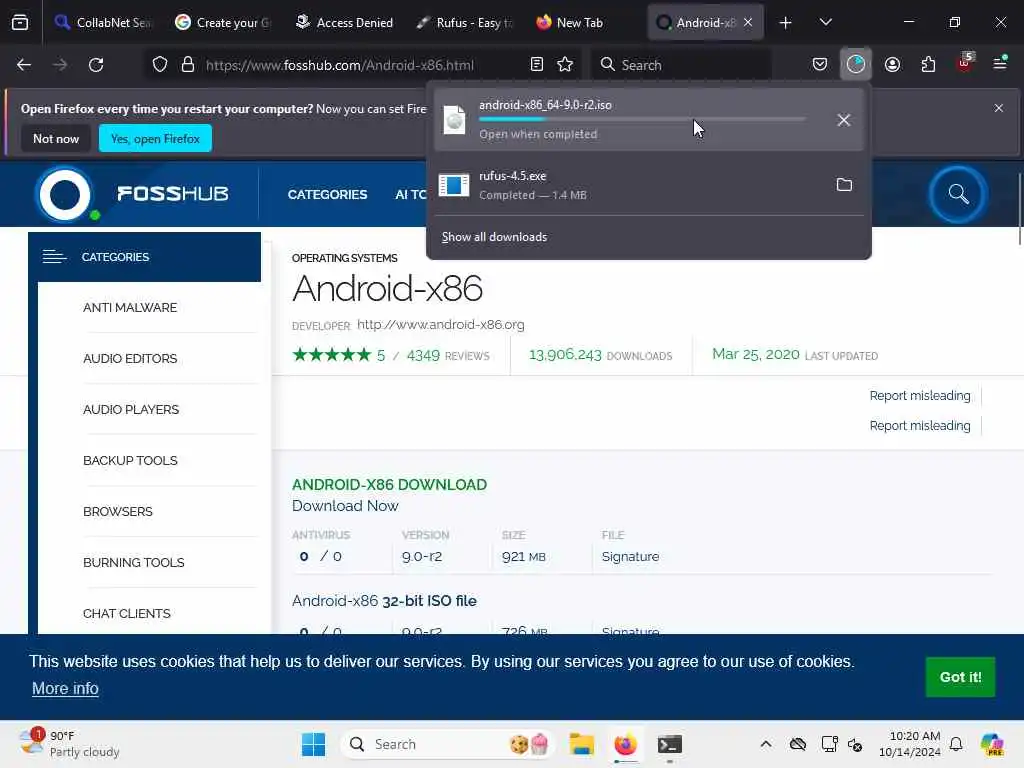Open the Audio Editors category
This screenshot has width=1024, height=768.
pos(130,359)
